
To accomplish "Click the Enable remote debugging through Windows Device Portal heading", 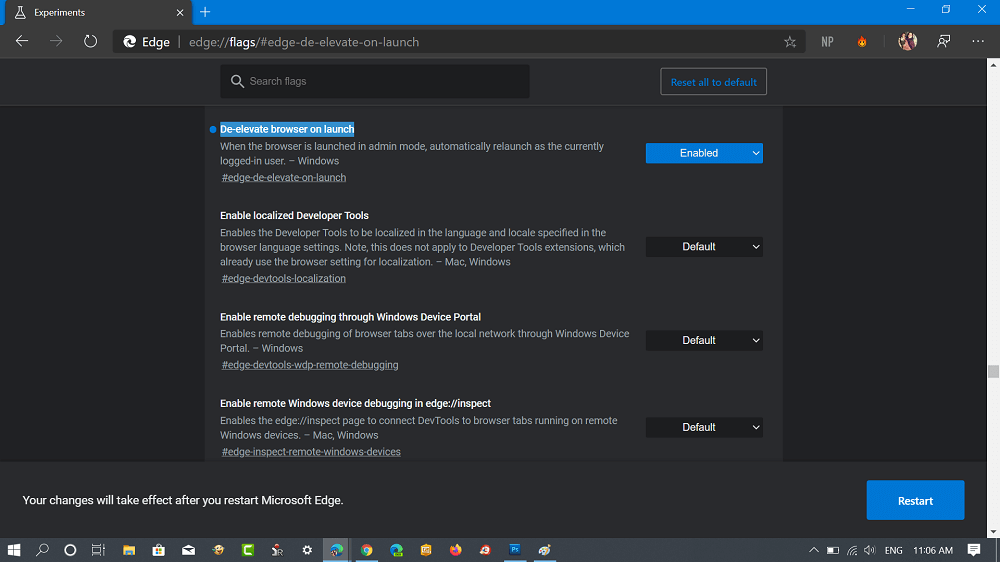I will pos(350,317).
